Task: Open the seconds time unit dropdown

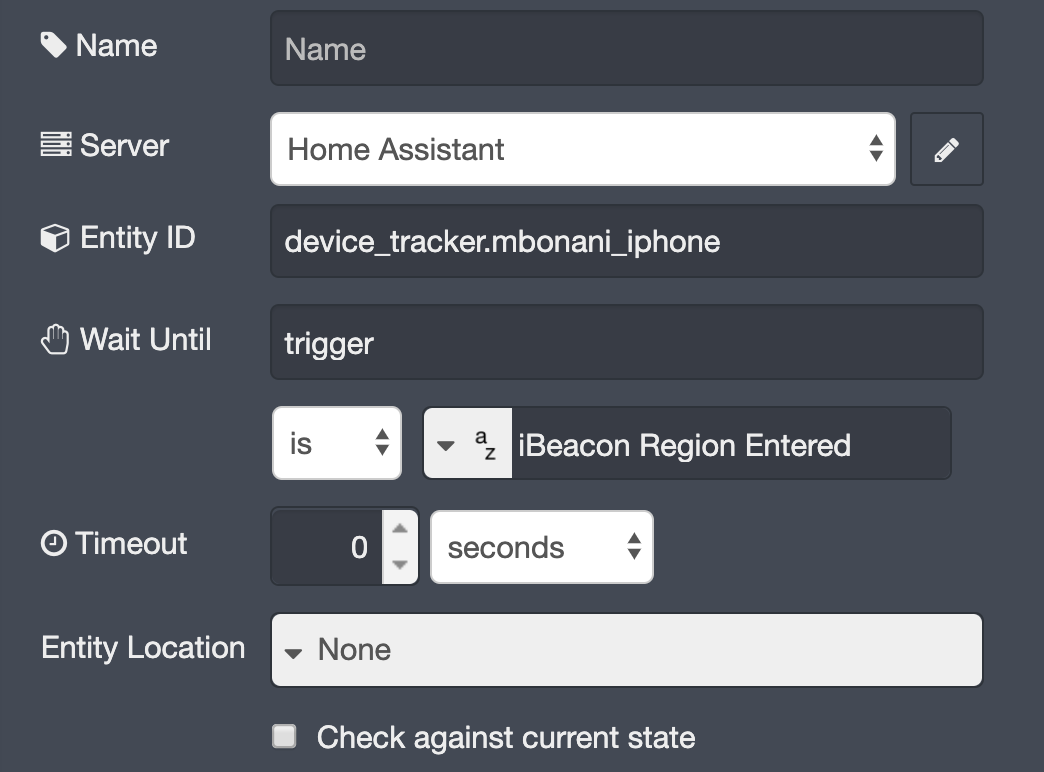Action: coord(540,546)
